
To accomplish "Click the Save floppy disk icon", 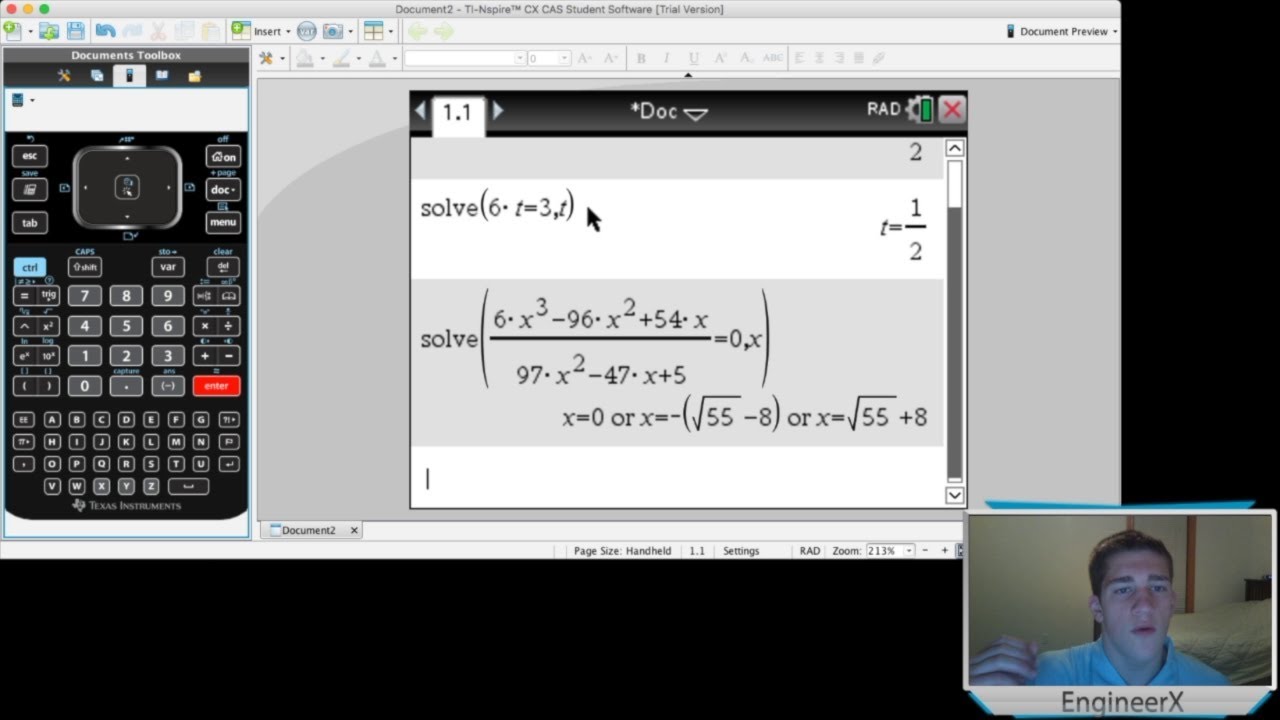I will tap(75, 31).
